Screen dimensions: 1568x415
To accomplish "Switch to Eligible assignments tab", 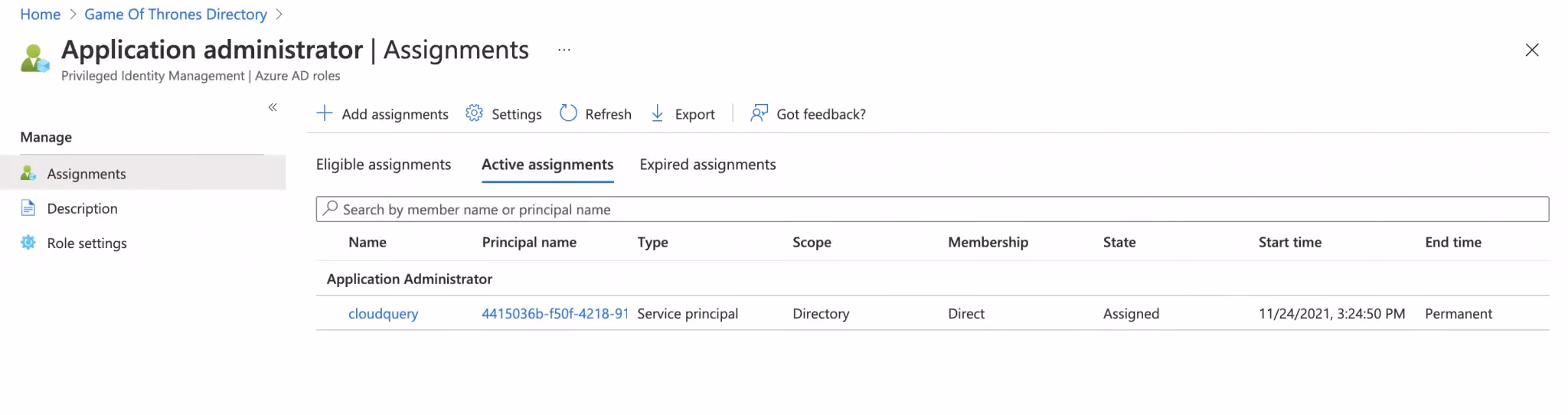I will click(384, 165).
